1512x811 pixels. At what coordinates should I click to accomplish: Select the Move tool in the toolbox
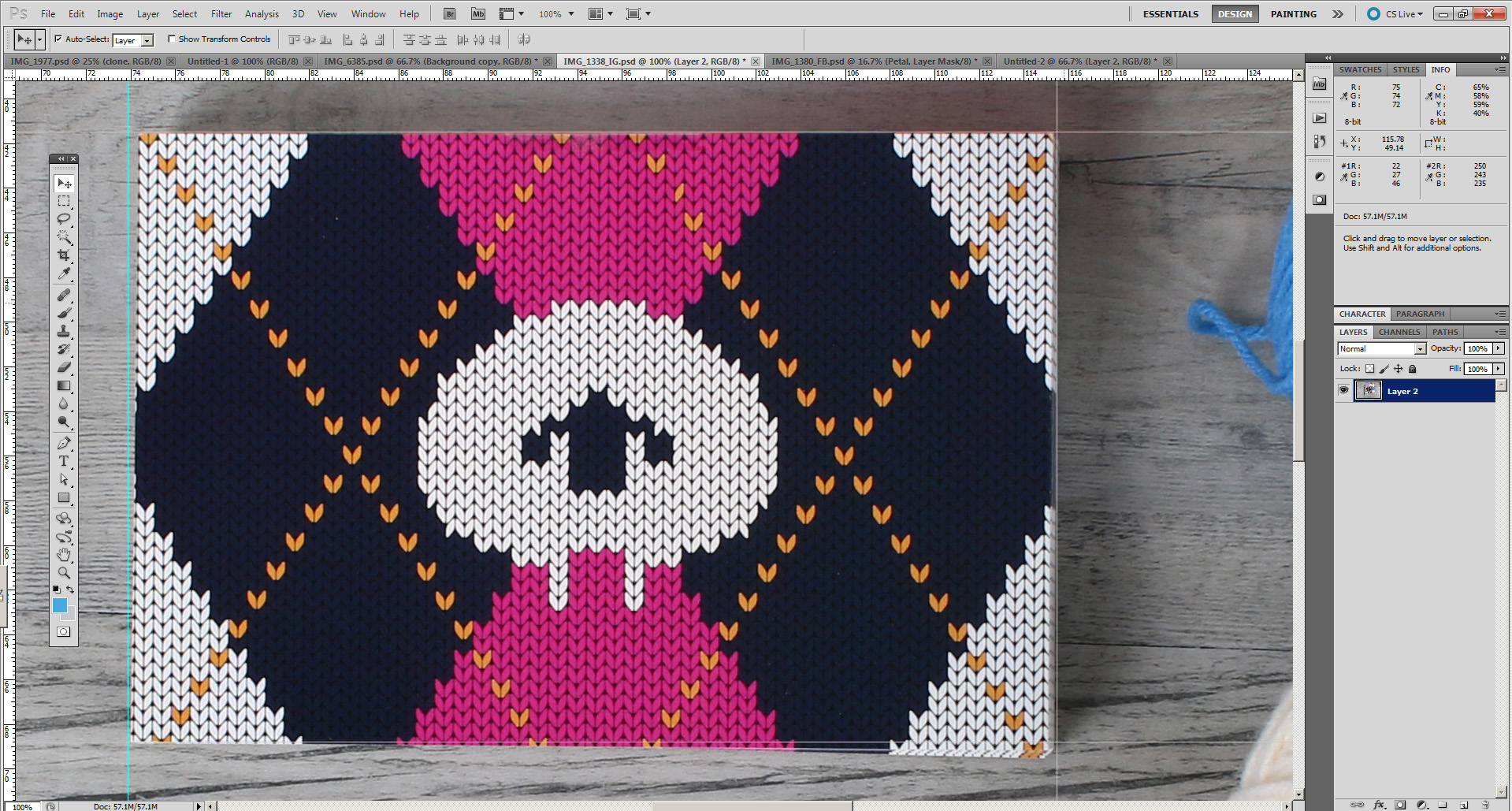[64, 184]
